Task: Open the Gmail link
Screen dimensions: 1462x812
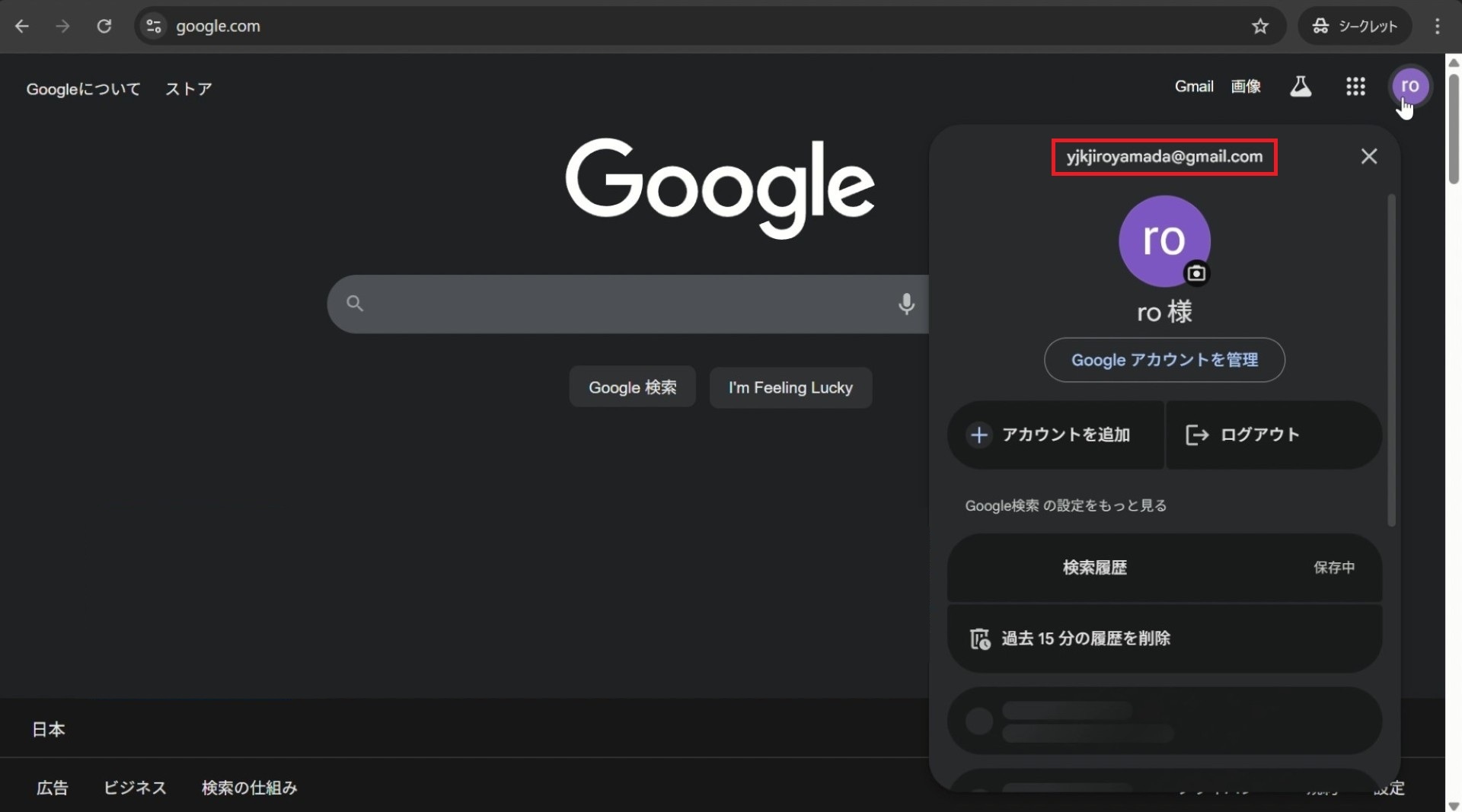Action: 1193,87
